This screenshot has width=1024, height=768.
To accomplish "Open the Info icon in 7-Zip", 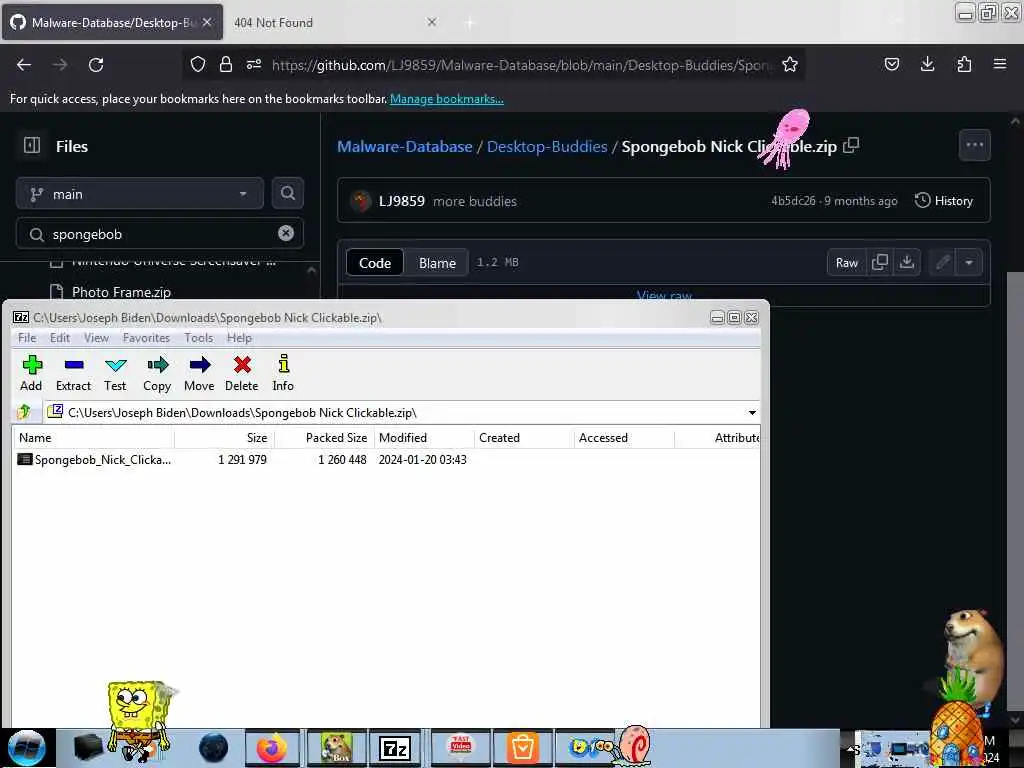I will pyautogui.click(x=283, y=373).
